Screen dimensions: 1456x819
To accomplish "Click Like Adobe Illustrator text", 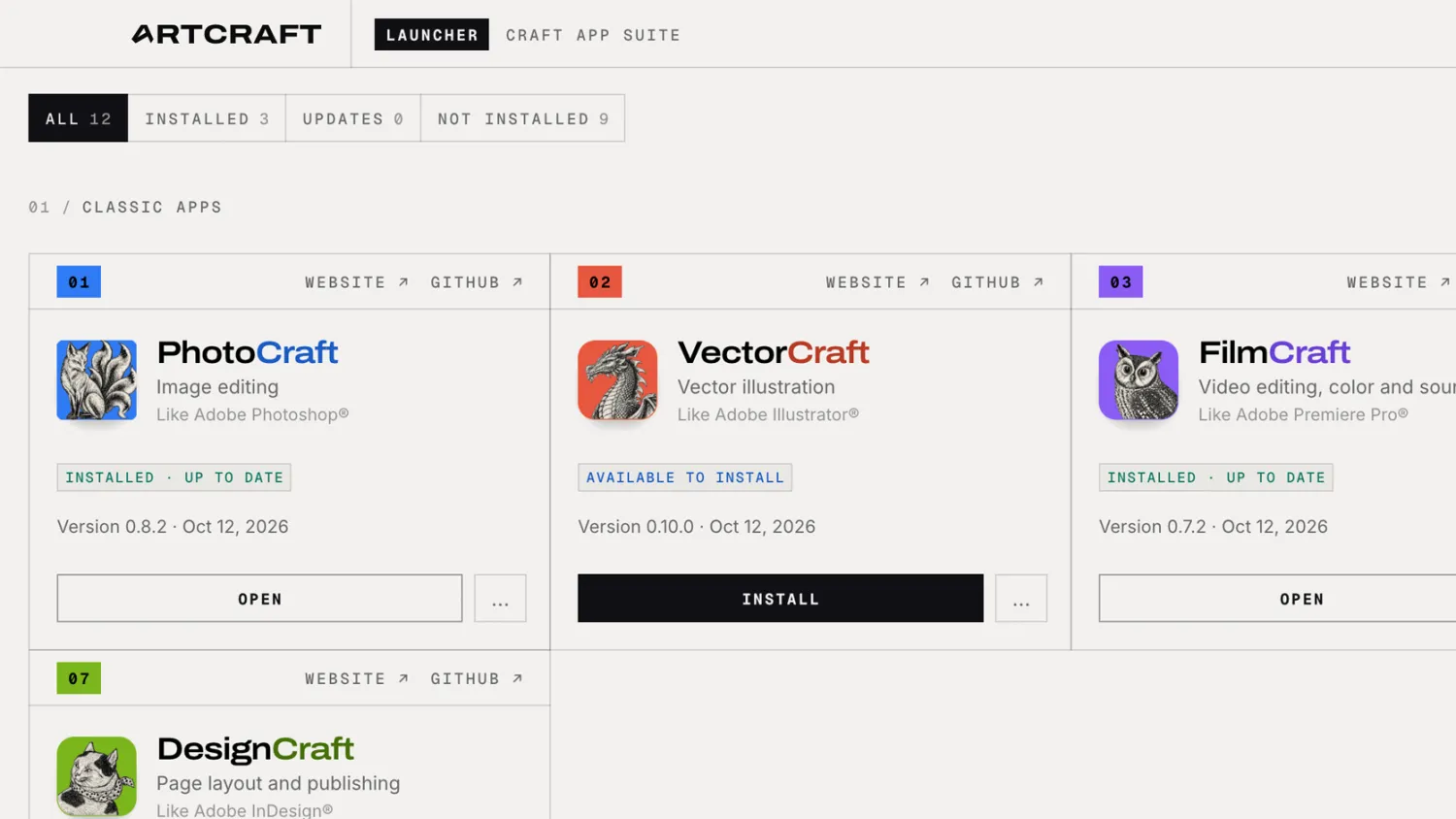I will click(768, 414).
